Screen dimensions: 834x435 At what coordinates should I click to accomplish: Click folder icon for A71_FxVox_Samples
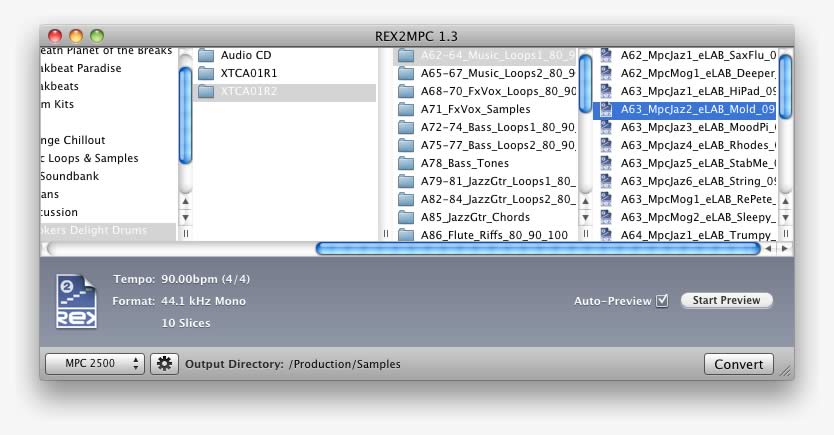tap(406, 110)
